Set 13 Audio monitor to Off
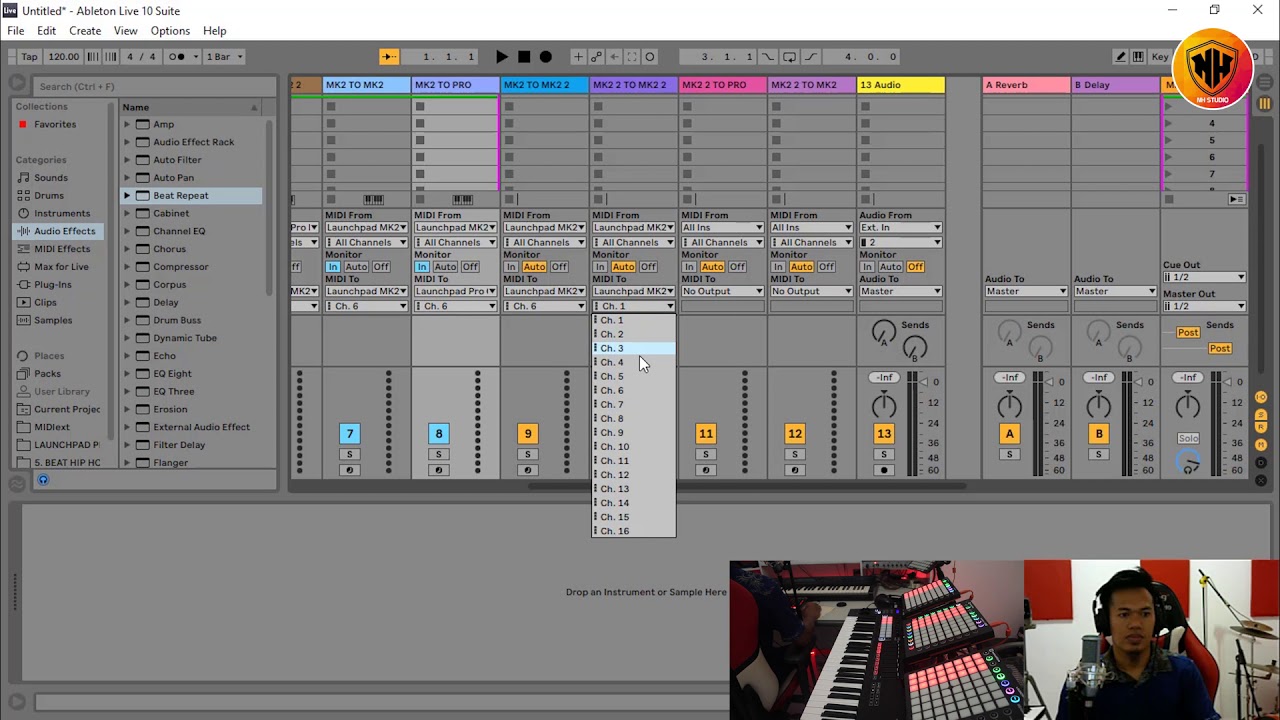This screenshot has height=720, width=1280. (915, 267)
